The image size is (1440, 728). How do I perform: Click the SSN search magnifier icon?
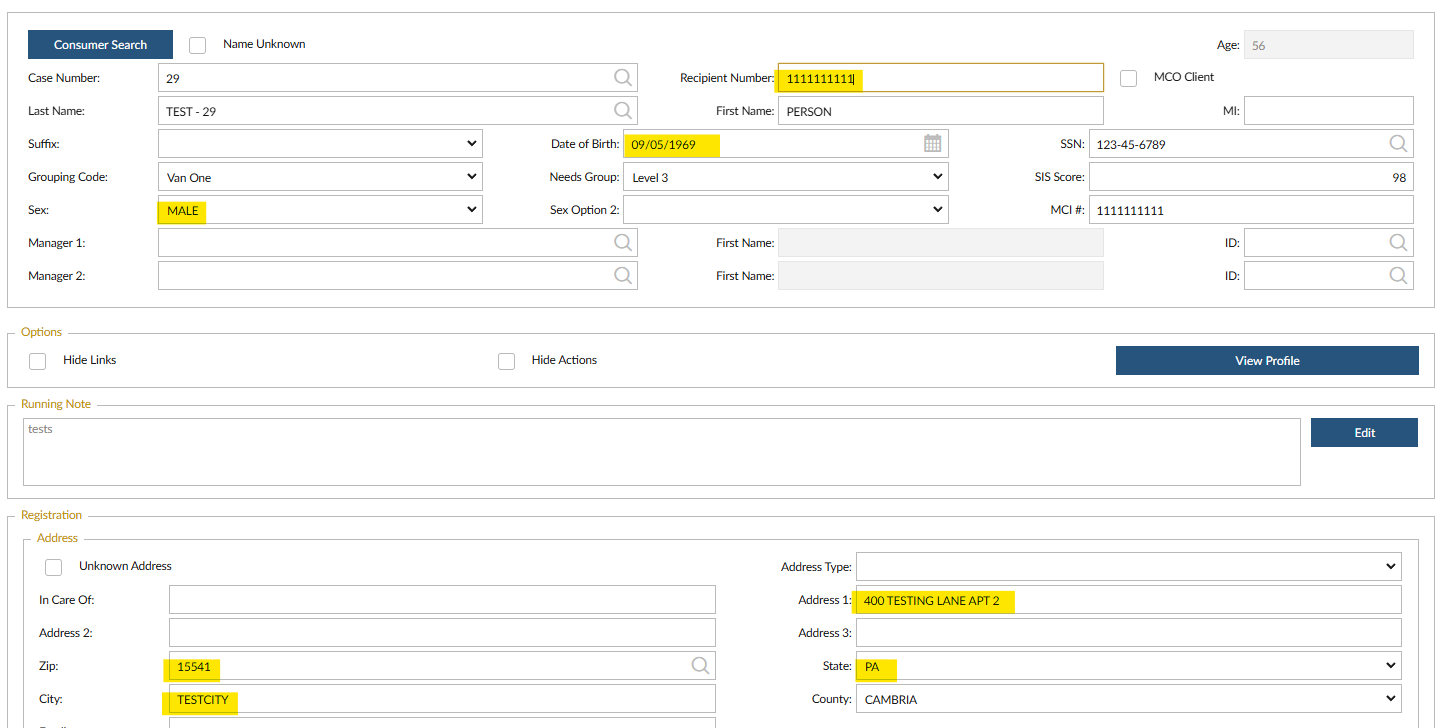coord(1398,144)
